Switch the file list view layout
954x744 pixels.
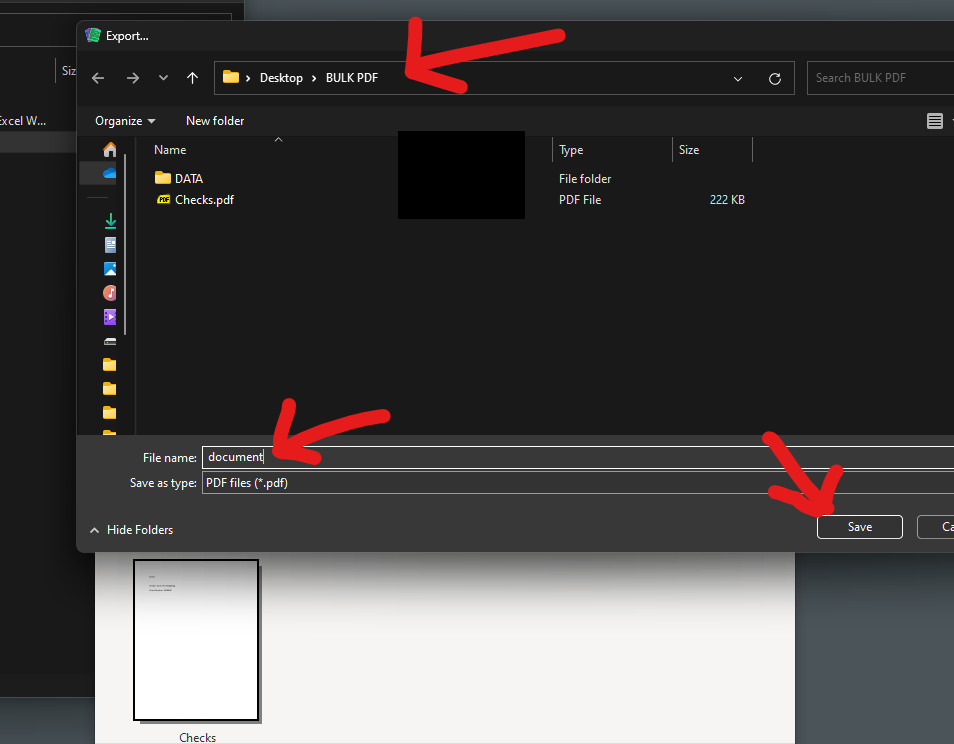point(935,120)
